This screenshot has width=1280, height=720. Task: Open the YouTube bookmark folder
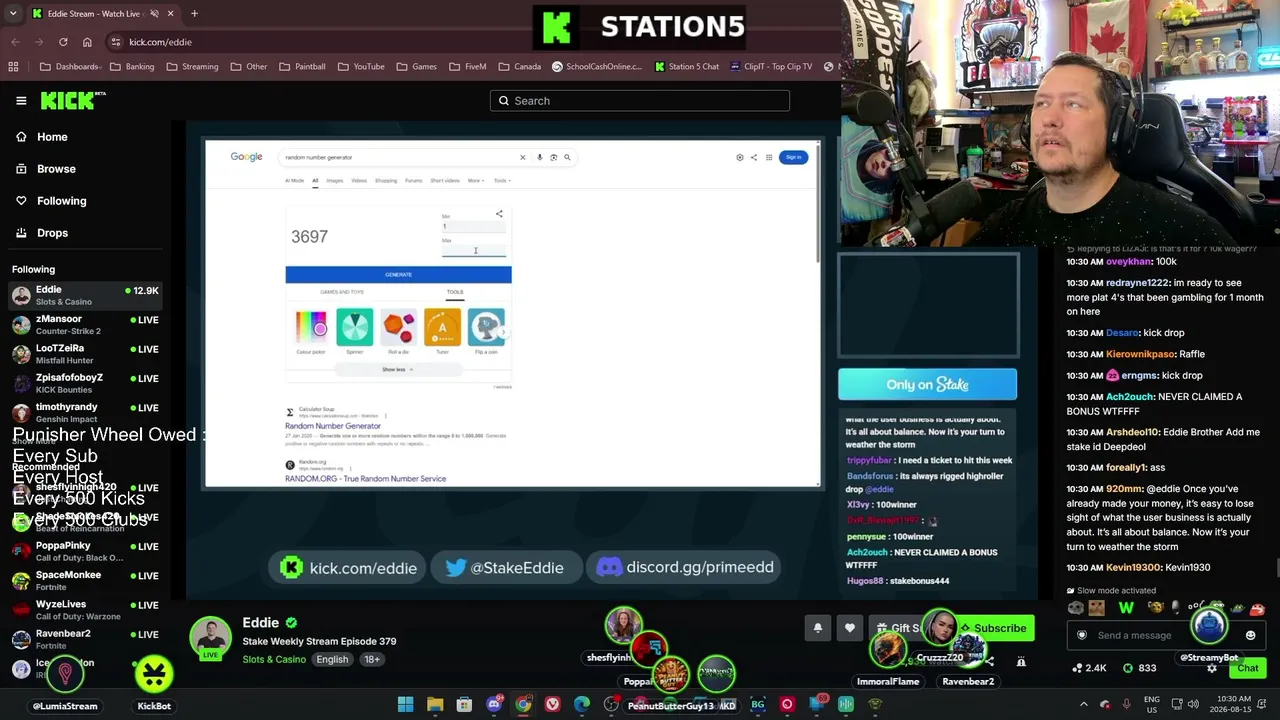[x=361, y=67]
